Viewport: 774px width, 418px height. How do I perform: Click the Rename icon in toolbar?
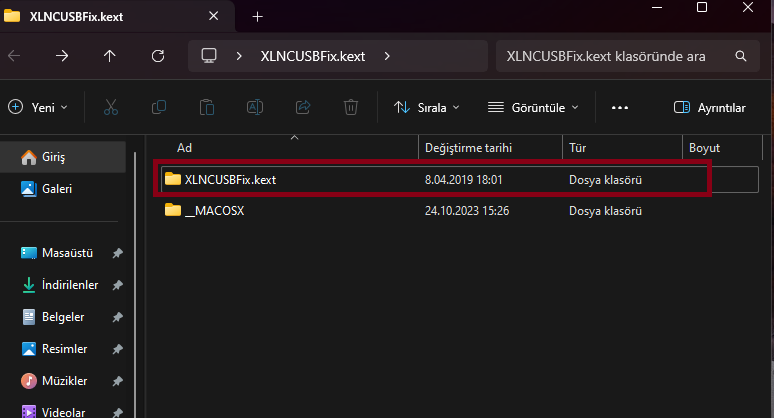255,107
